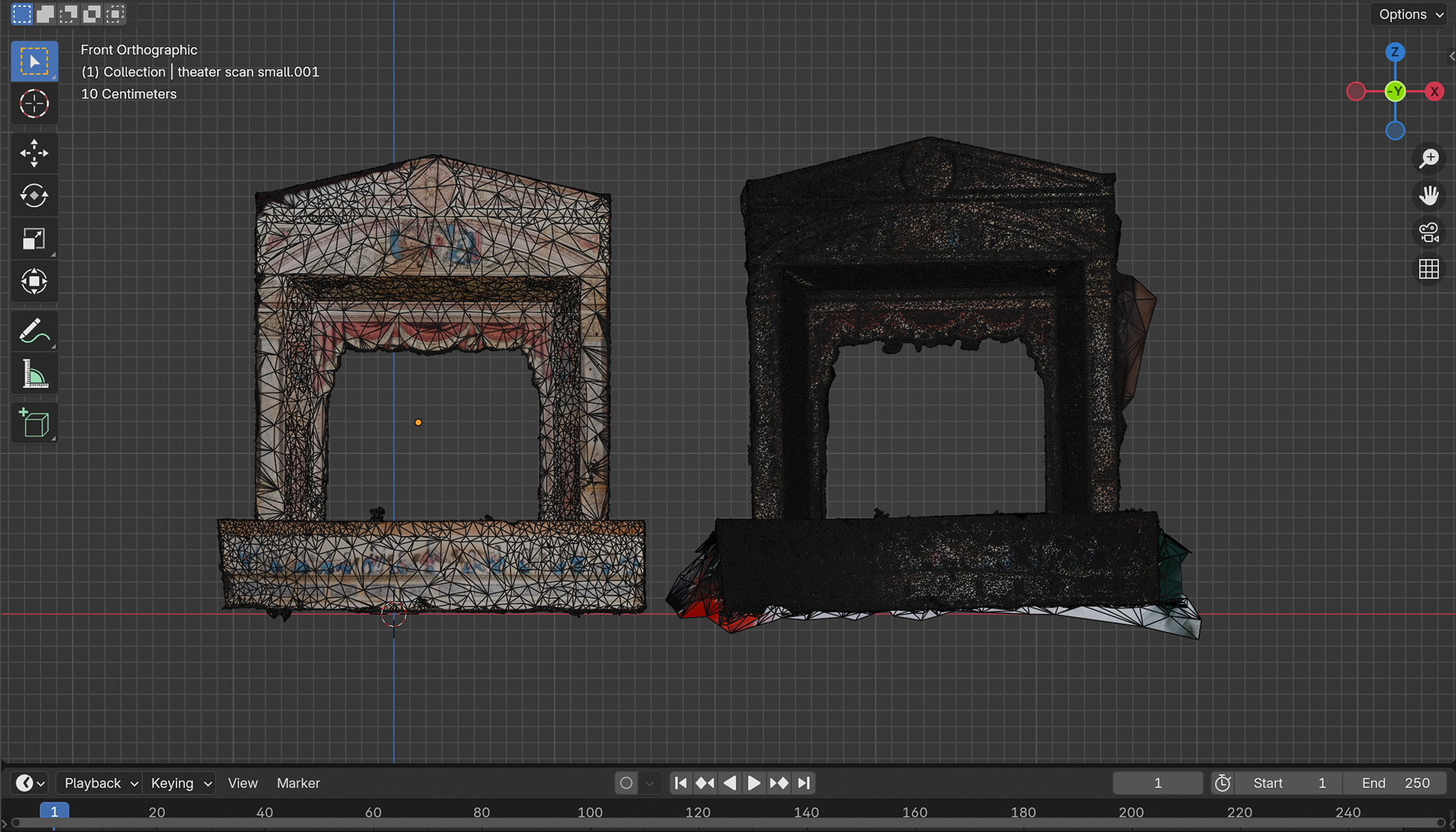Open the Playback popover
The image size is (1456, 832).
[x=101, y=783]
